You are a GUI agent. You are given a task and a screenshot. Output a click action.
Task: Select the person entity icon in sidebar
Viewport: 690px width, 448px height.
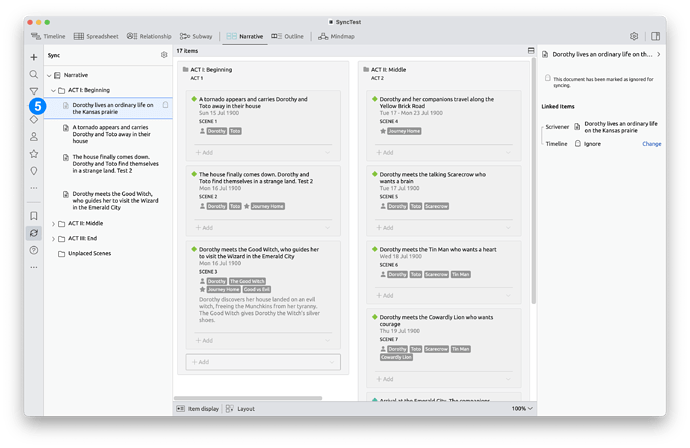pos(34,137)
